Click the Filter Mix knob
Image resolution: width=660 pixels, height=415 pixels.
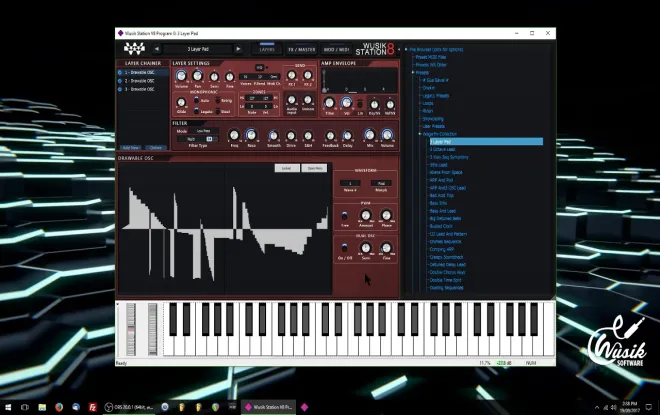click(370, 135)
